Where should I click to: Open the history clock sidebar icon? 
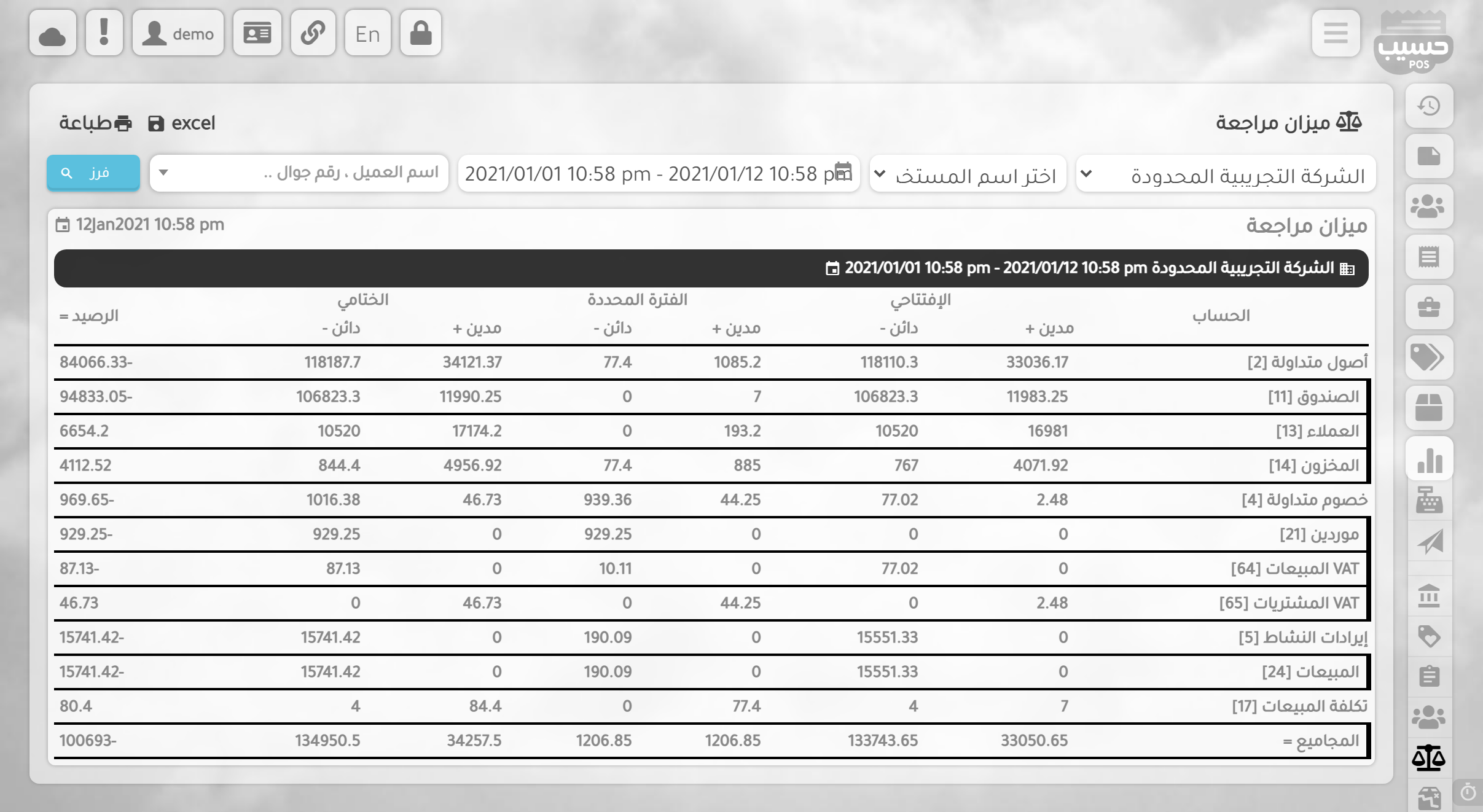tap(1429, 106)
